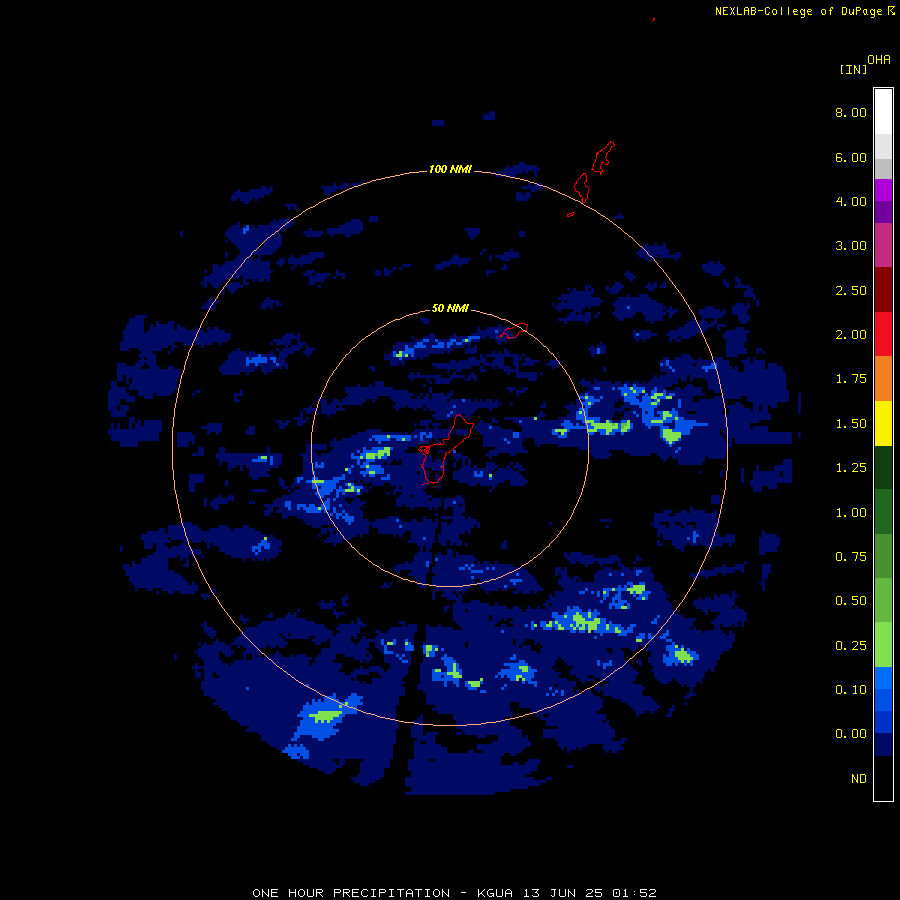Click the 2.50 legend value
The image size is (900, 900).
point(851,290)
